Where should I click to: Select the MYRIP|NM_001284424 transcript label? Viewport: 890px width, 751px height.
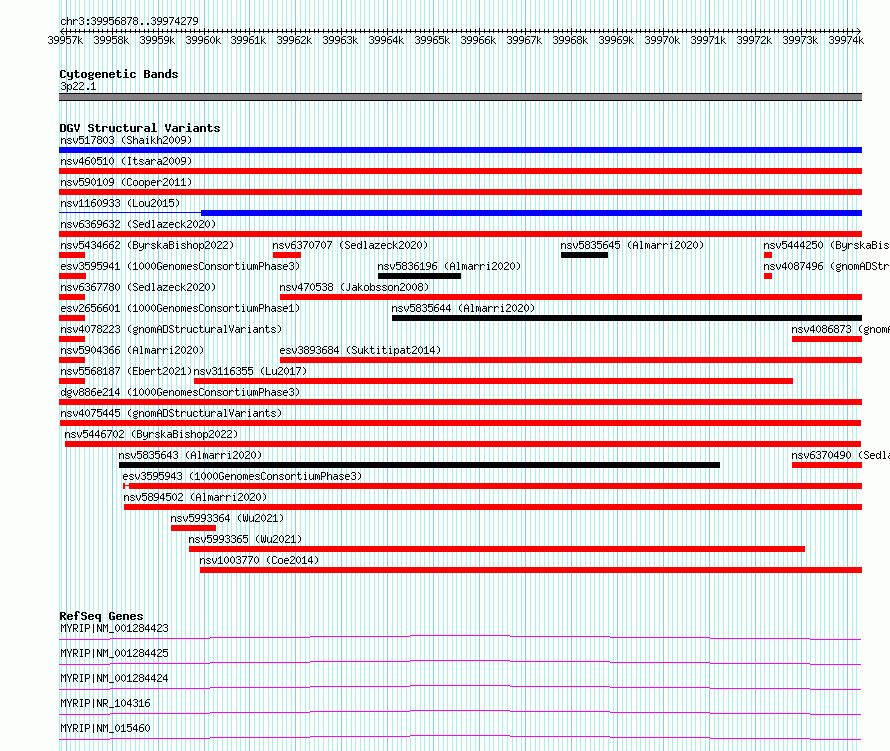coord(114,678)
